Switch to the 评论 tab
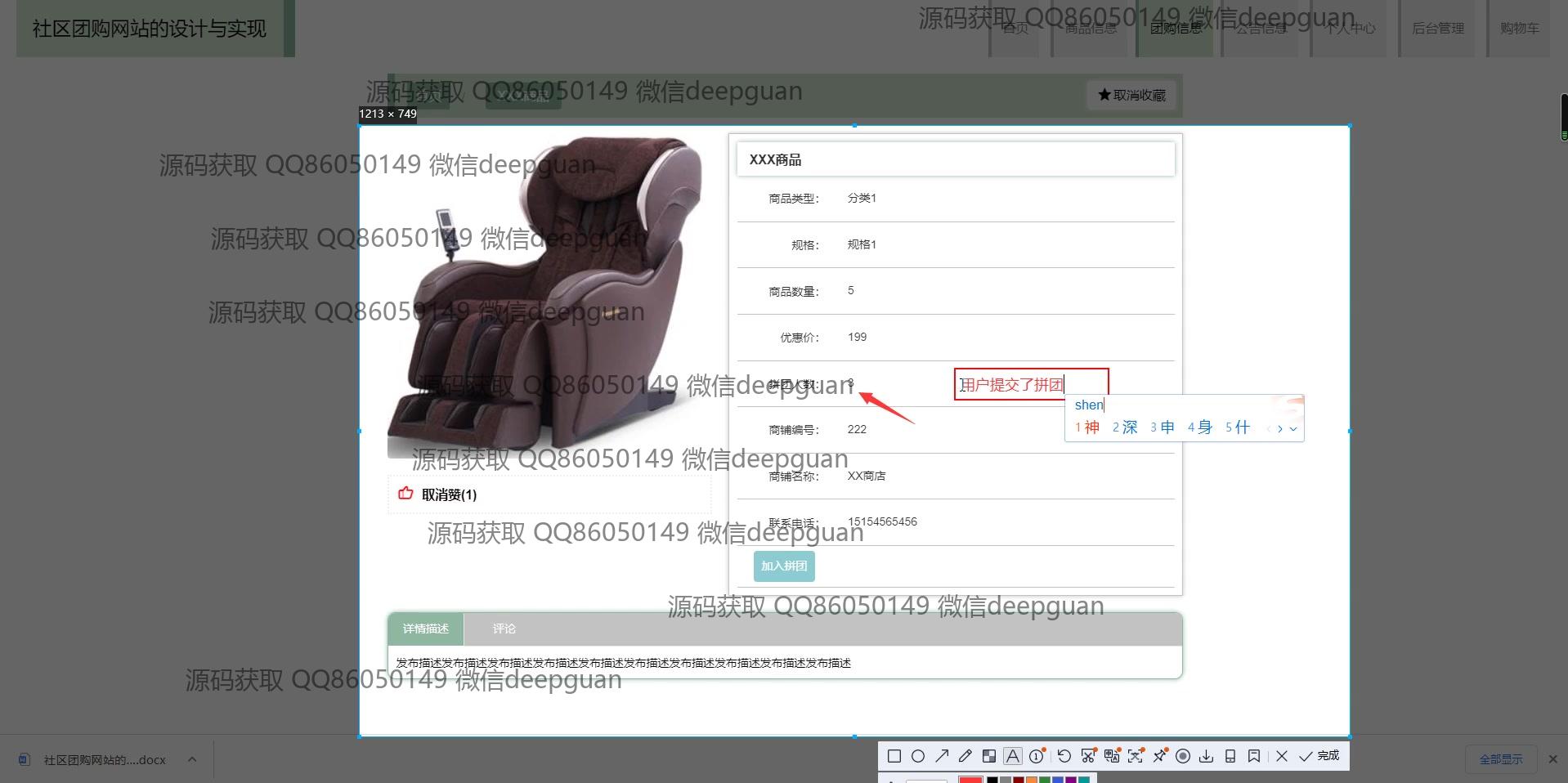 (x=504, y=629)
